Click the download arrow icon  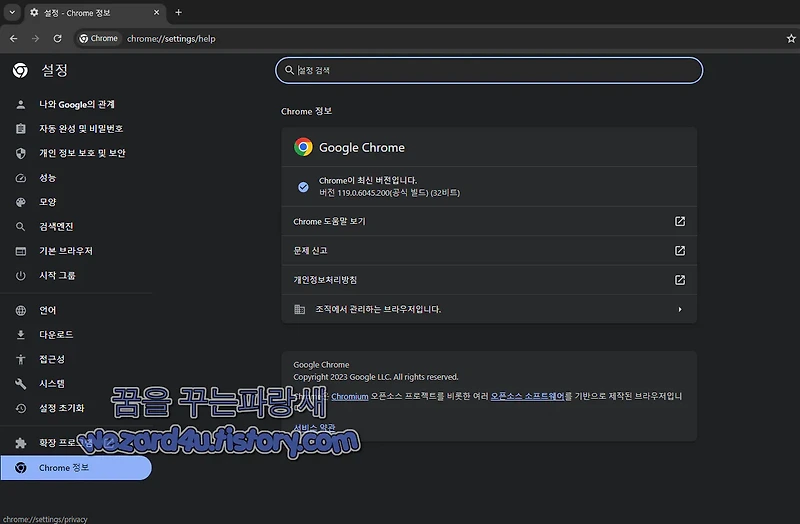20,335
